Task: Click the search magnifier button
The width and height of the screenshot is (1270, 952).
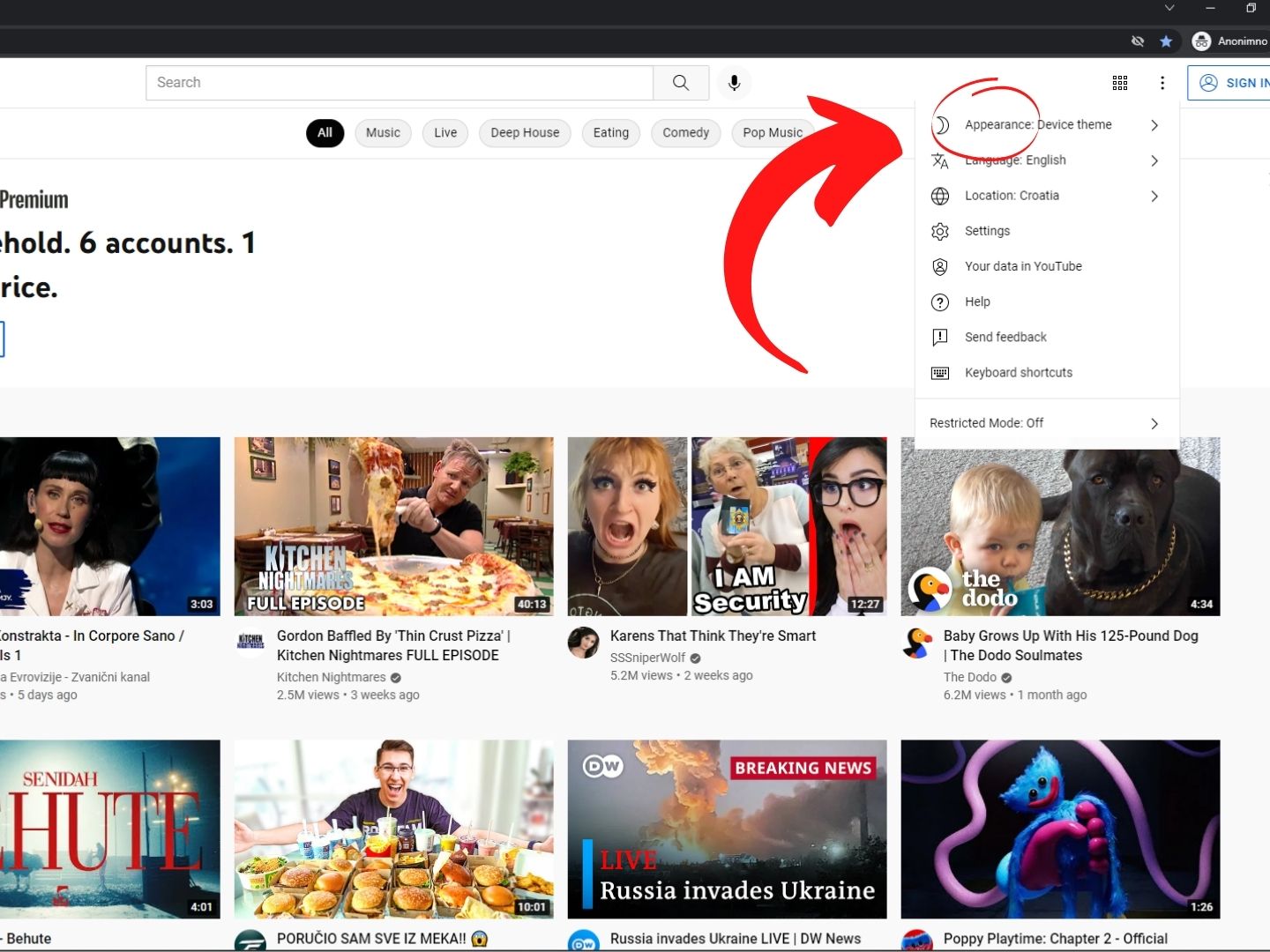Action: pyautogui.click(x=681, y=83)
